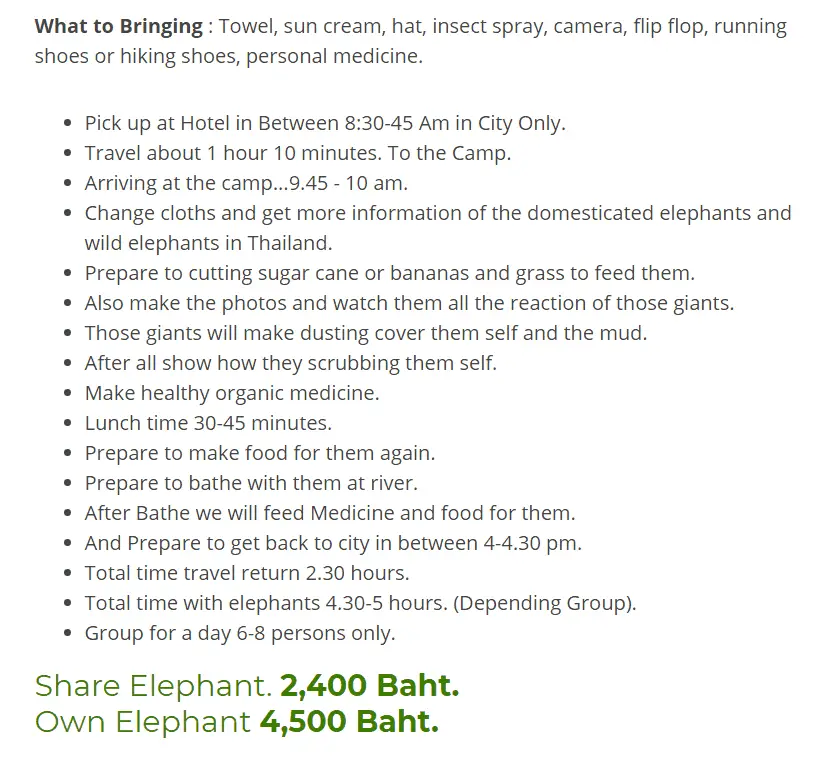820x763 pixels.
Task: Click 'After Bathe we will feed Medicine' line
Action: tap(329, 513)
